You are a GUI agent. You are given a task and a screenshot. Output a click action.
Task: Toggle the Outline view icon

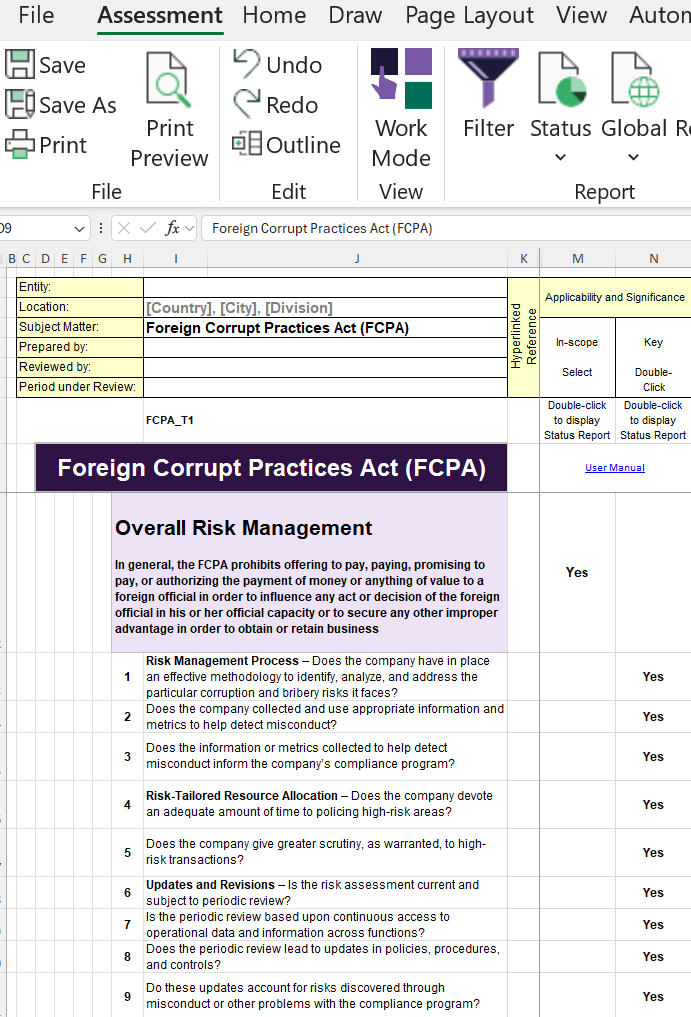(x=247, y=145)
